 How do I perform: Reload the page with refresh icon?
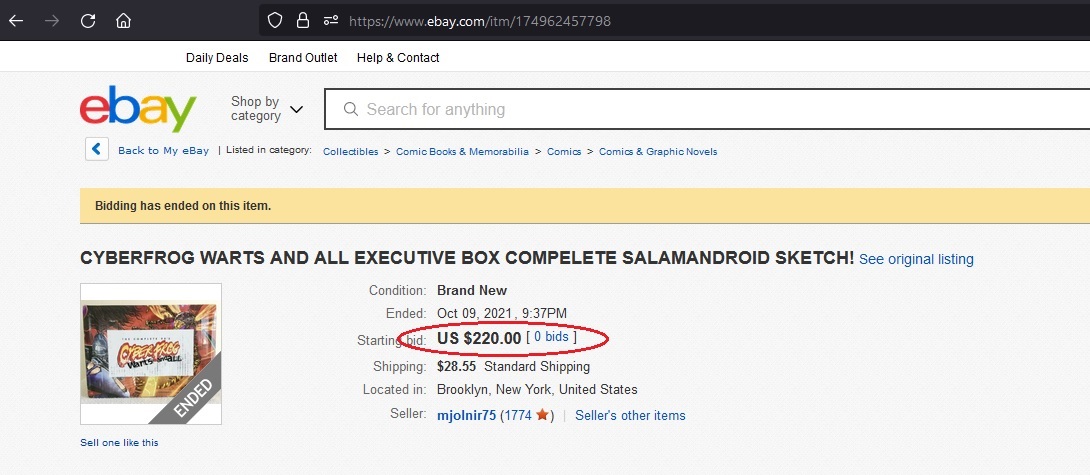88,21
